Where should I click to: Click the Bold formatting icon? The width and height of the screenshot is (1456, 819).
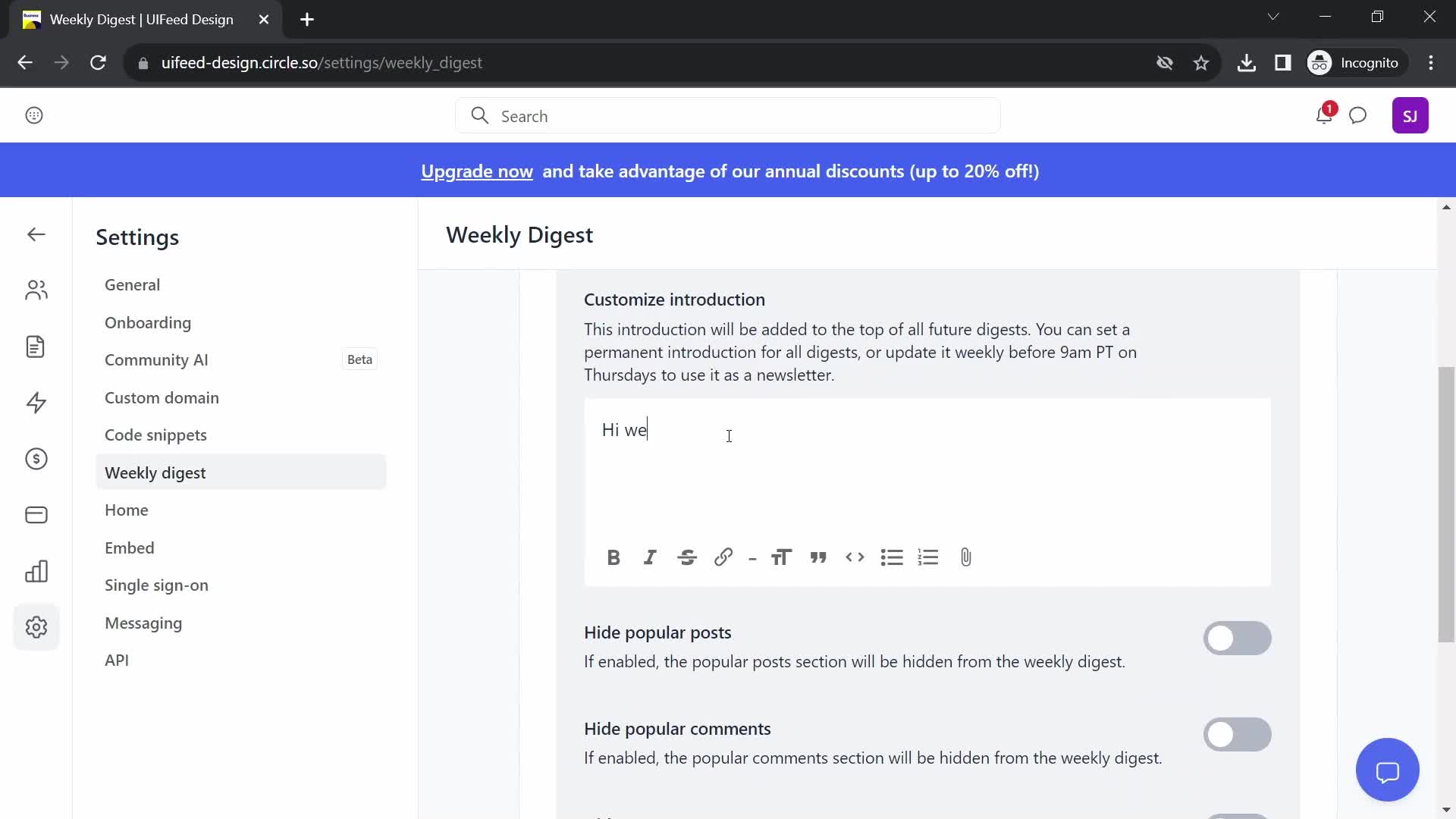click(x=614, y=557)
